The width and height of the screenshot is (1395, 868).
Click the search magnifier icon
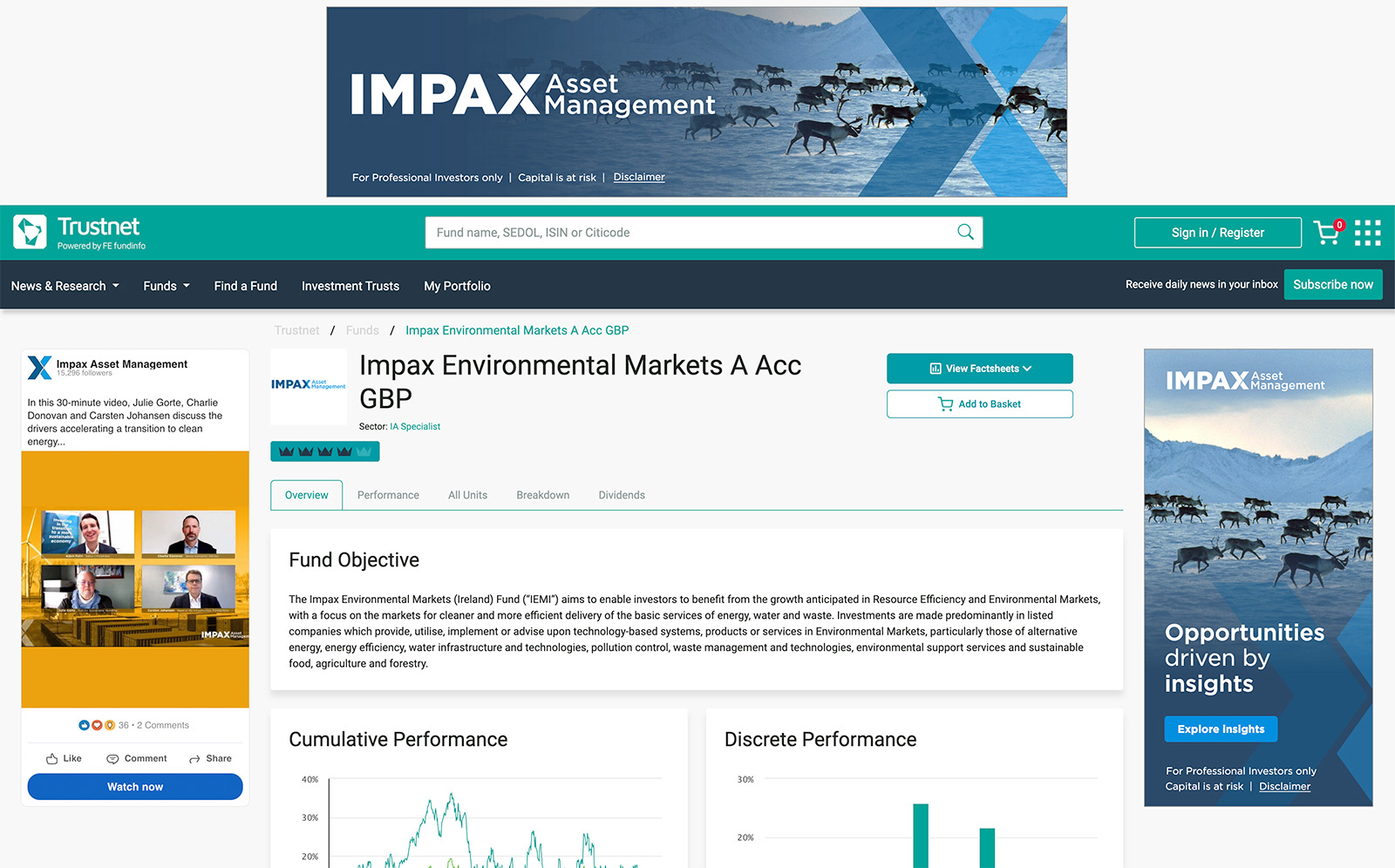click(x=965, y=232)
